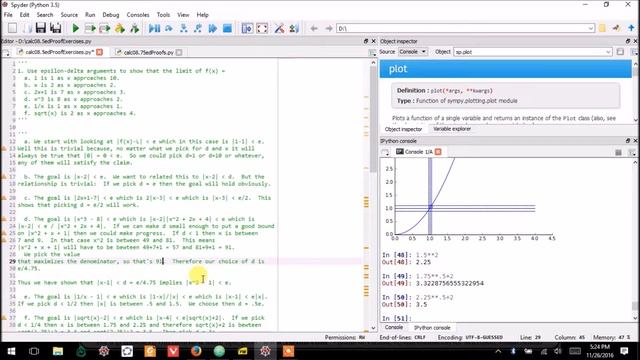The image size is (640, 360).
Task: Toggle the Object inspector lock
Action: click(x=620, y=52)
